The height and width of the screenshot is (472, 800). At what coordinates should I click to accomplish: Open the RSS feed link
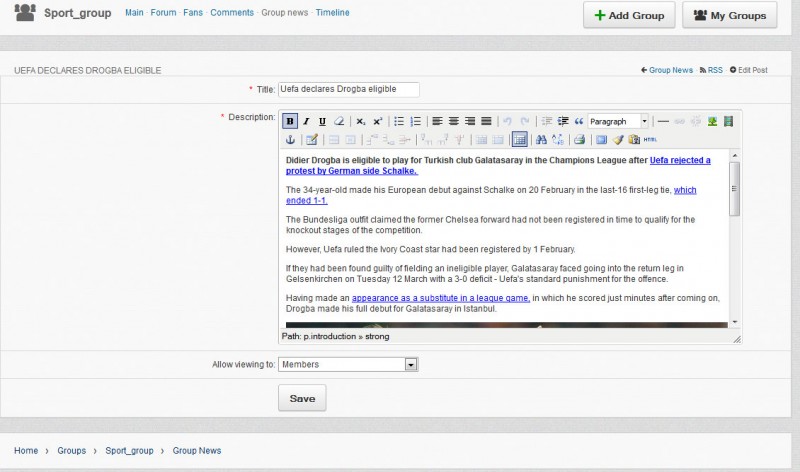711,70
